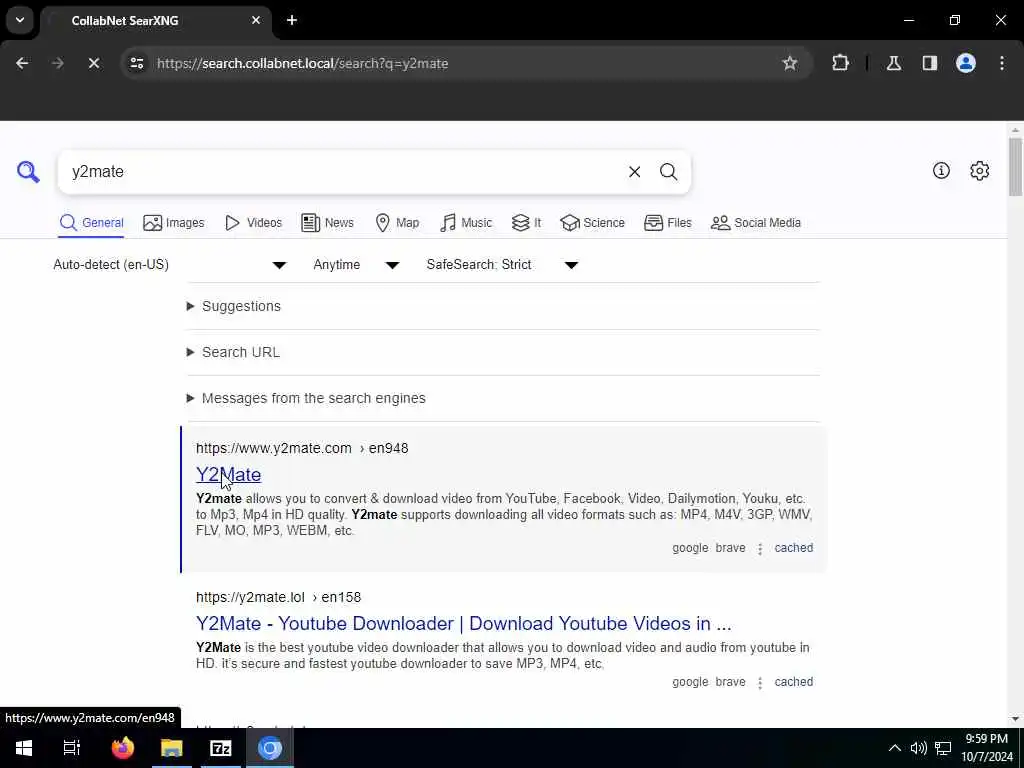Click the scrollbar down arrow
This screenshot has width=1024, height=768.
(x=1015, y=719)
